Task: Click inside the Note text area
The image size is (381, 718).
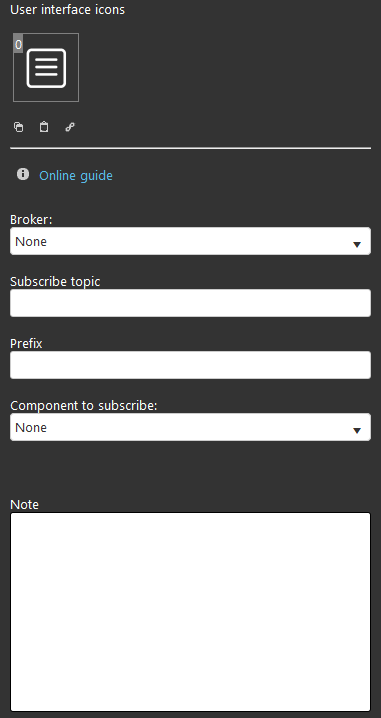Action: click(190, 612)
